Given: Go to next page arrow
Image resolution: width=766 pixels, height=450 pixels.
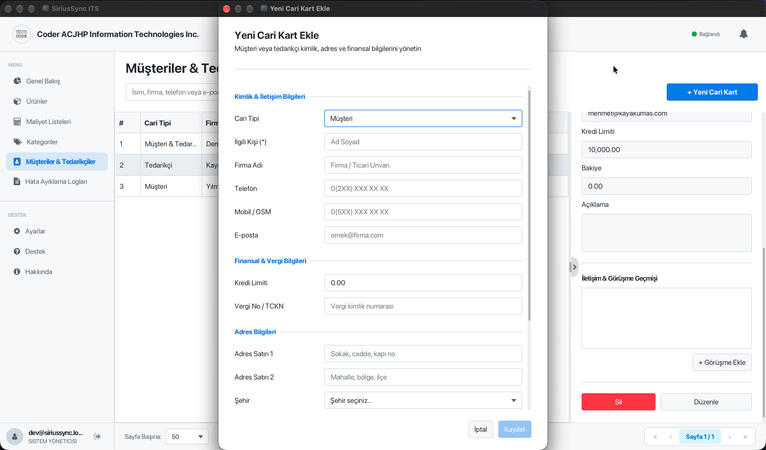Looking at the screenshot, I should 729,437.
